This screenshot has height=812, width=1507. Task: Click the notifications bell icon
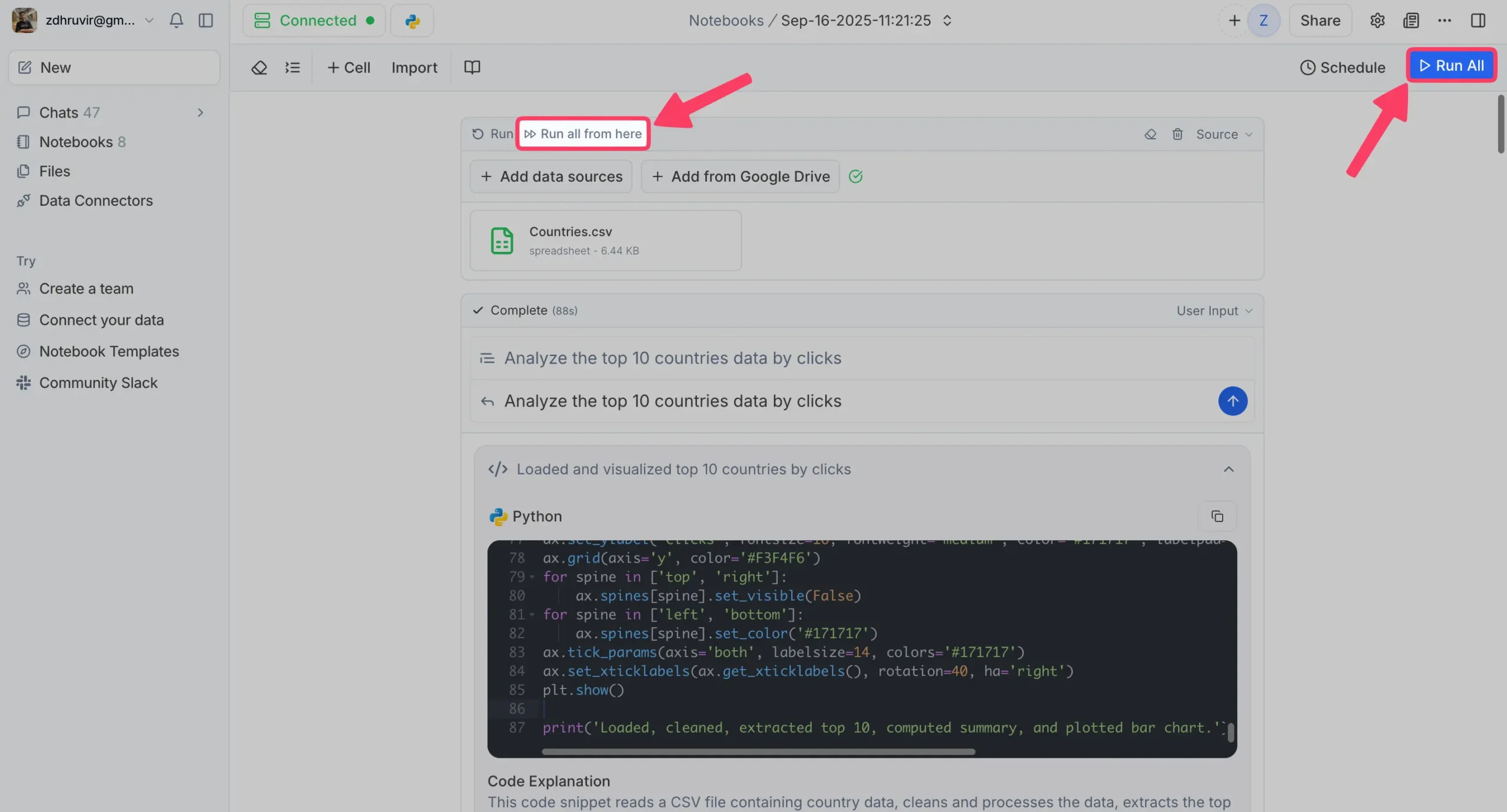pos(176,20)
